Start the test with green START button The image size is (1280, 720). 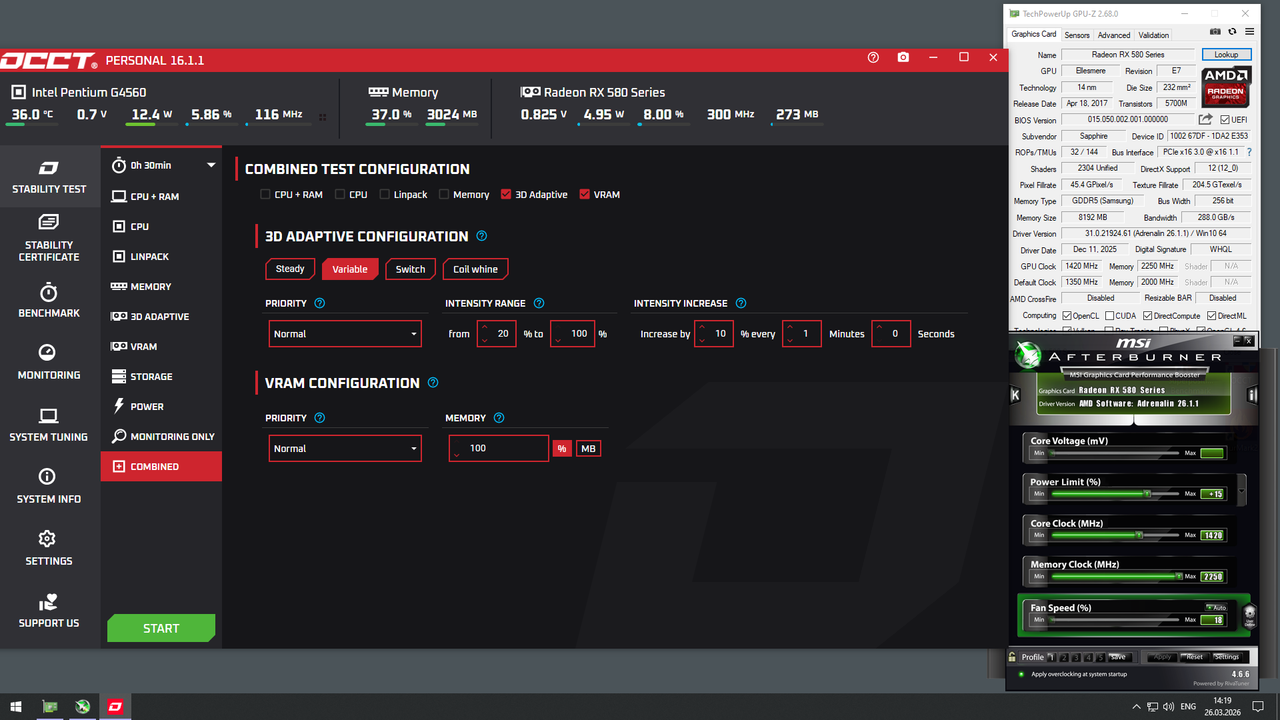(161, 628)
